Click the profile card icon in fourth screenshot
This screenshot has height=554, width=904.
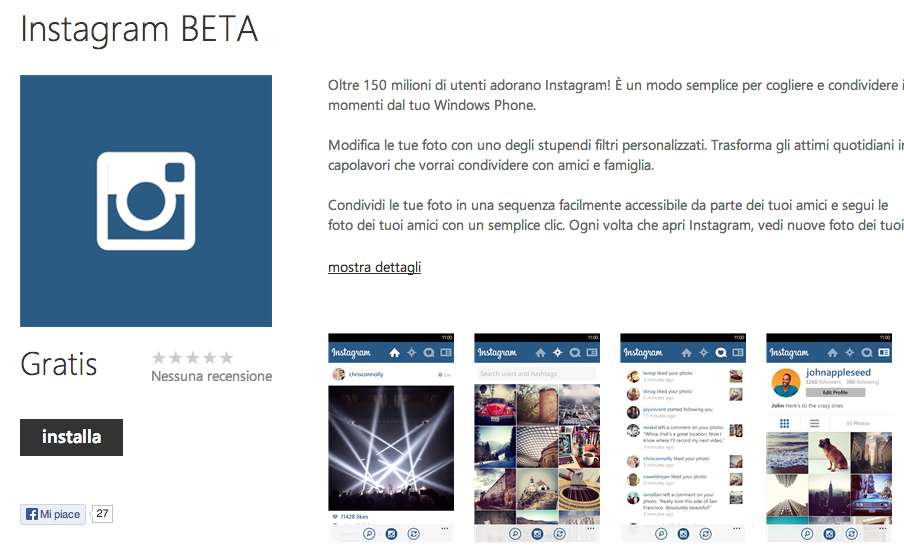884,352
